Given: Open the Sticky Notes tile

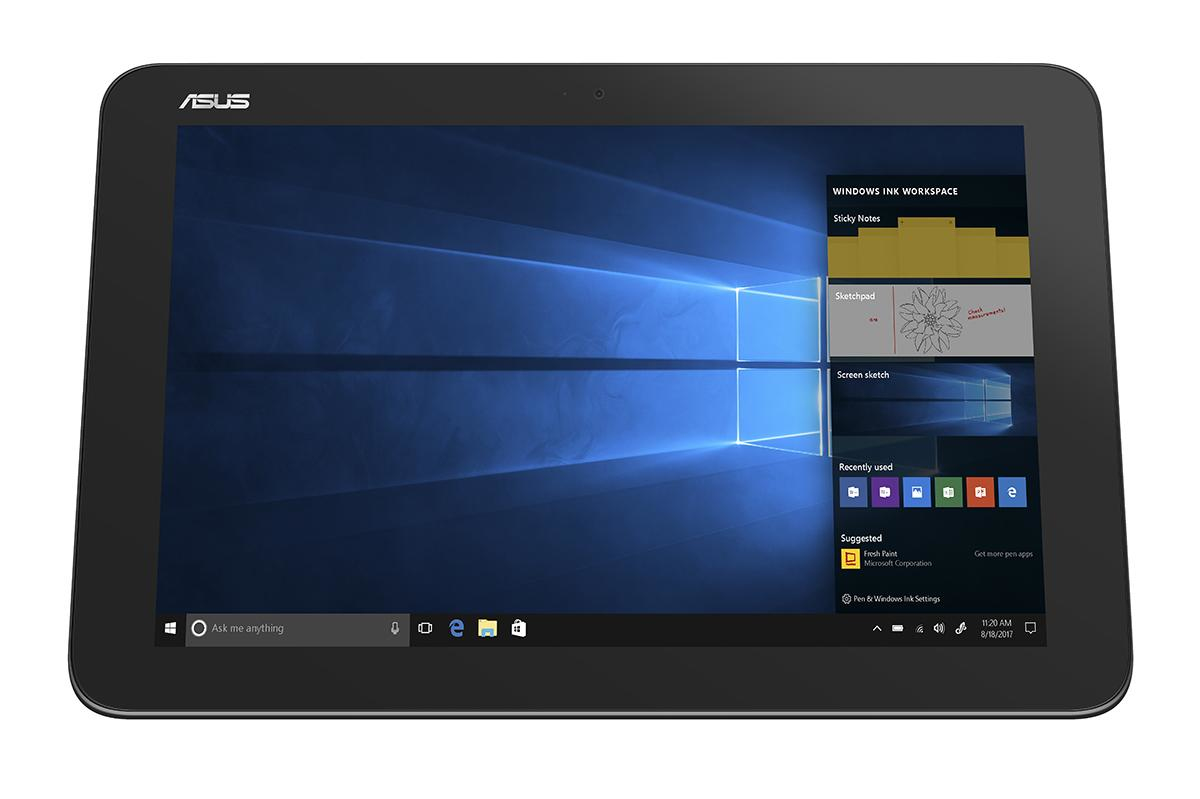Looking at the screenshot, I should click(x=928, y=243).
